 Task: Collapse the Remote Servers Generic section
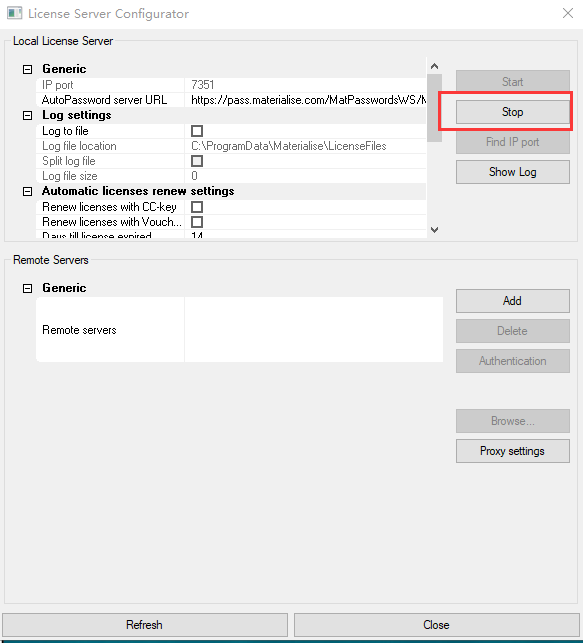[27, 288]
